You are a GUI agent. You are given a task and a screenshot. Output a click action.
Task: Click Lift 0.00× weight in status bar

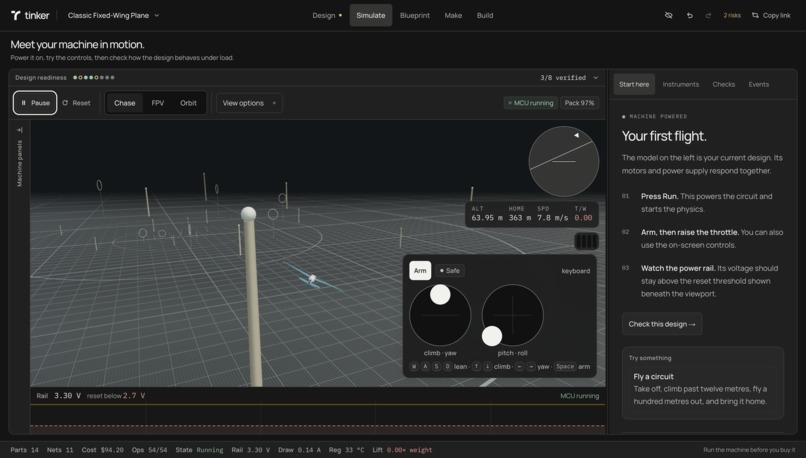402,450
